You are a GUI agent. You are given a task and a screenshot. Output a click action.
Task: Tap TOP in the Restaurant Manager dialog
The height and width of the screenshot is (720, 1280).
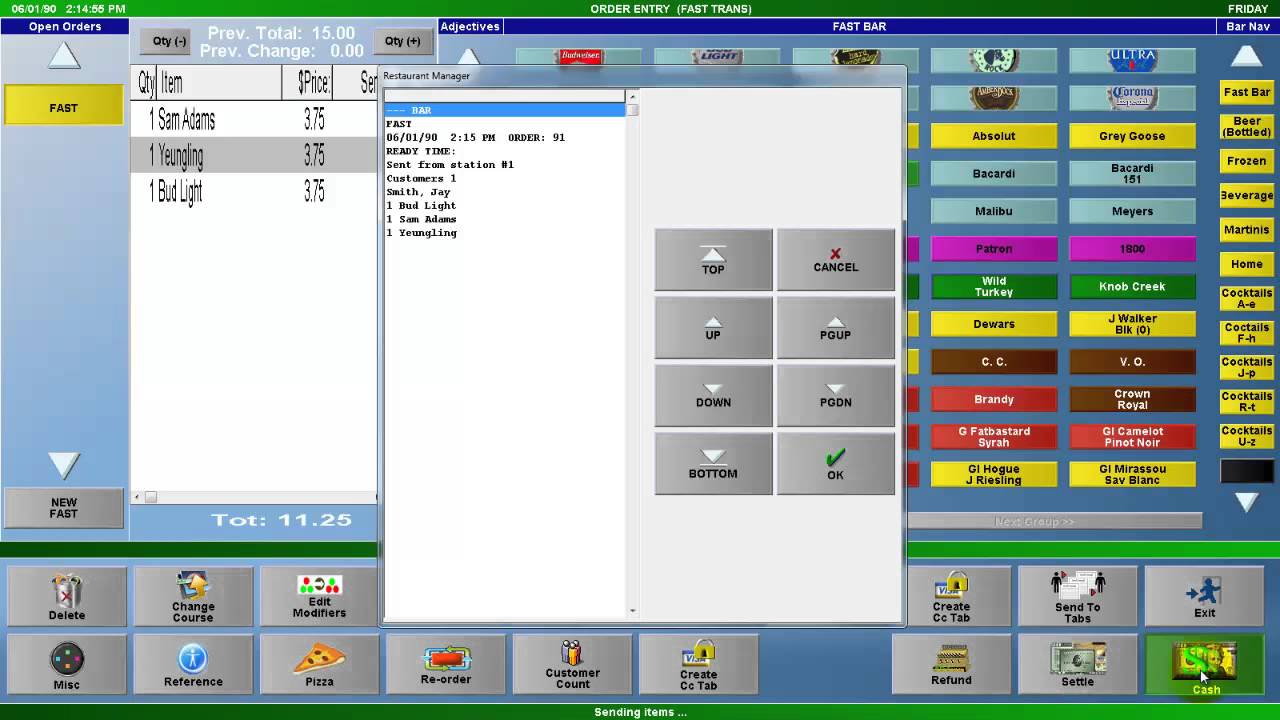point(713,260)
